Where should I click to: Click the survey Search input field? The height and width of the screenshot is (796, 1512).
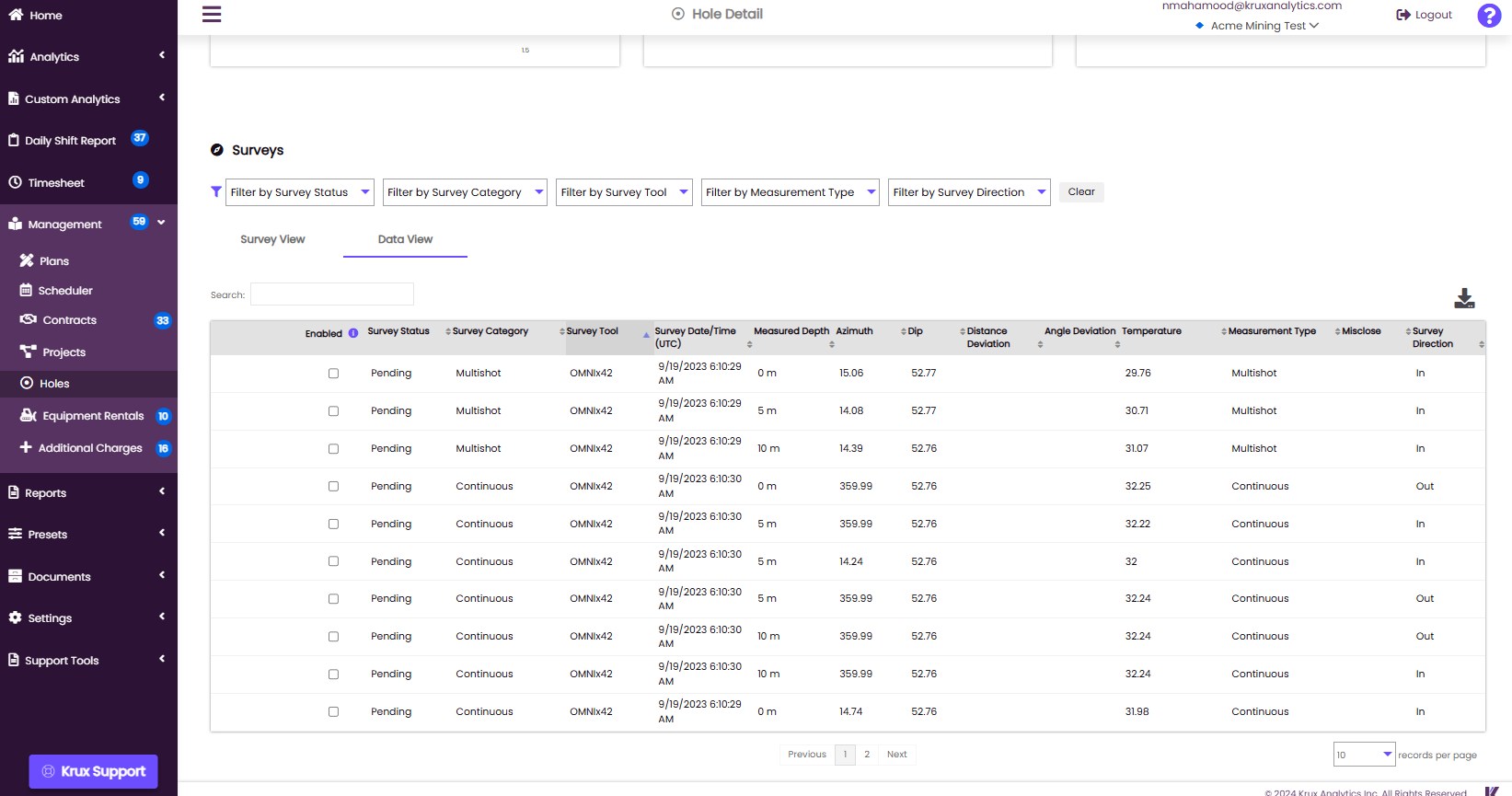click(x=332, y=294)
